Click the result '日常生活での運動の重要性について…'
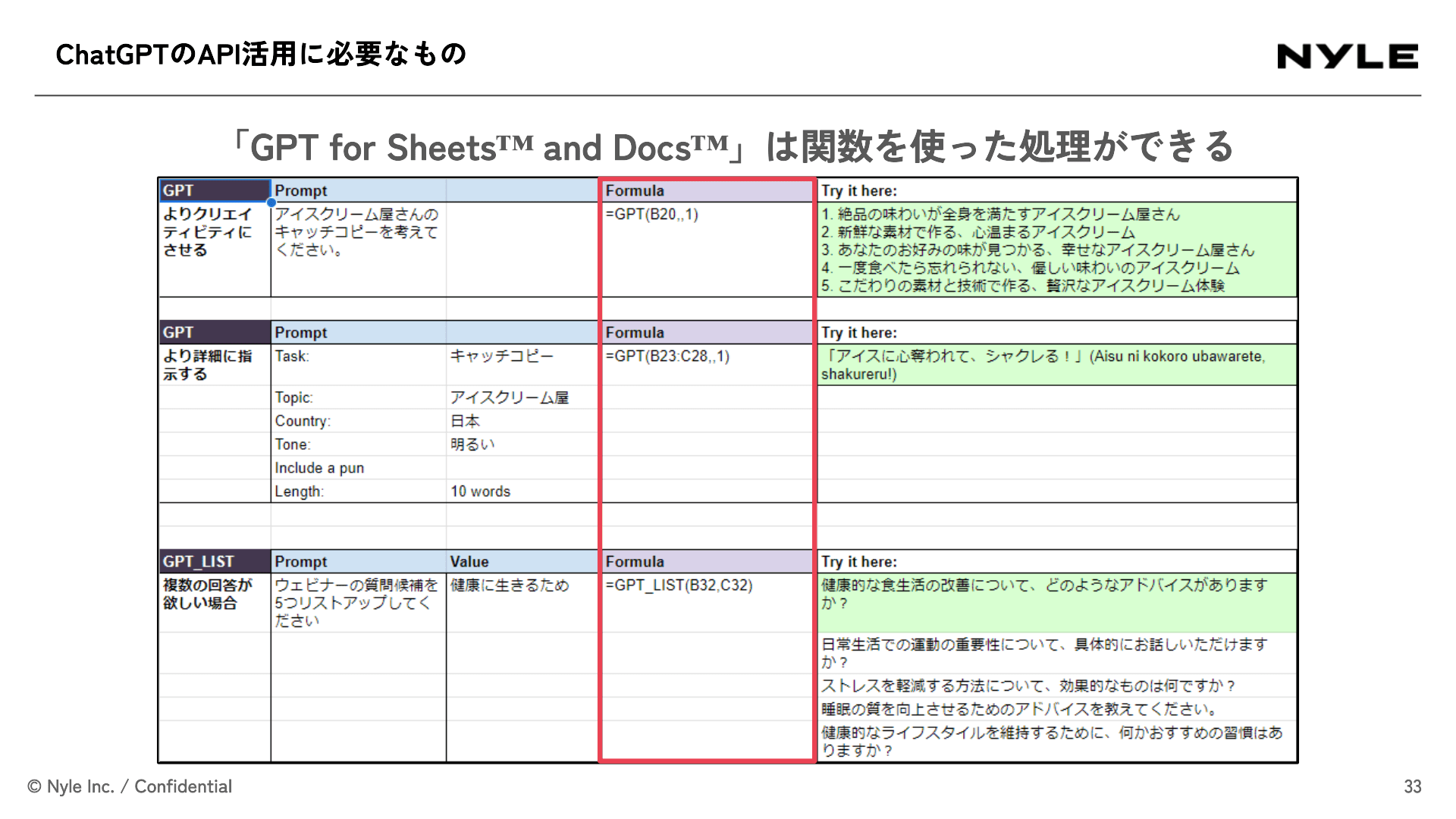Screen dimensions: 1456x819 coord(1057,654)
